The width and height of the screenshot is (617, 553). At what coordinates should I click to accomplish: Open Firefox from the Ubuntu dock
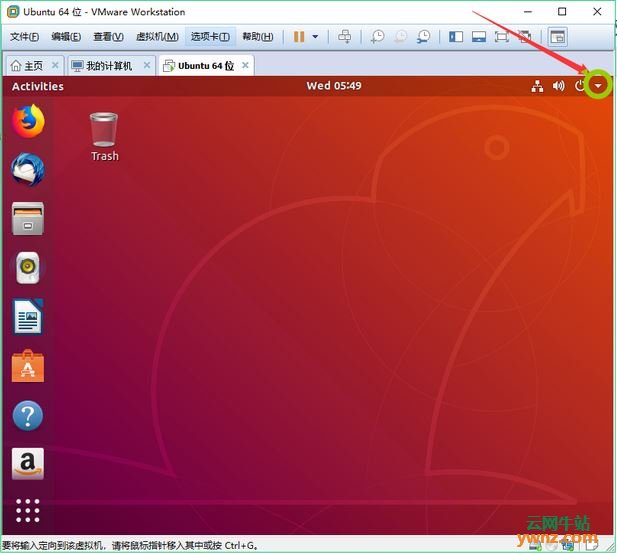pyautogui.click(x=28, y=121)
